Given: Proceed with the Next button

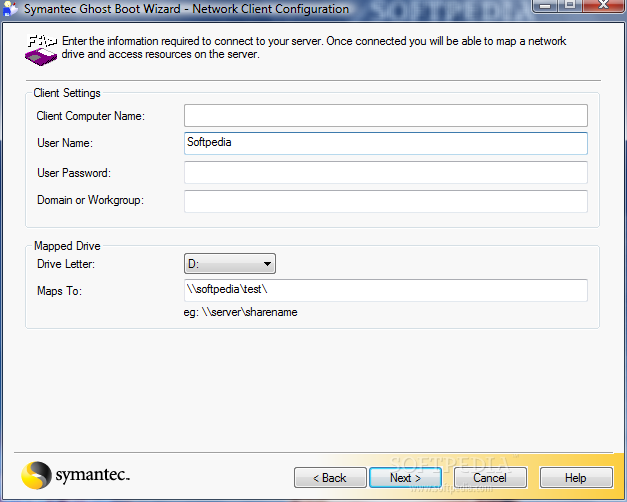Looking at the screenshot, I should (x=405, y=478).
